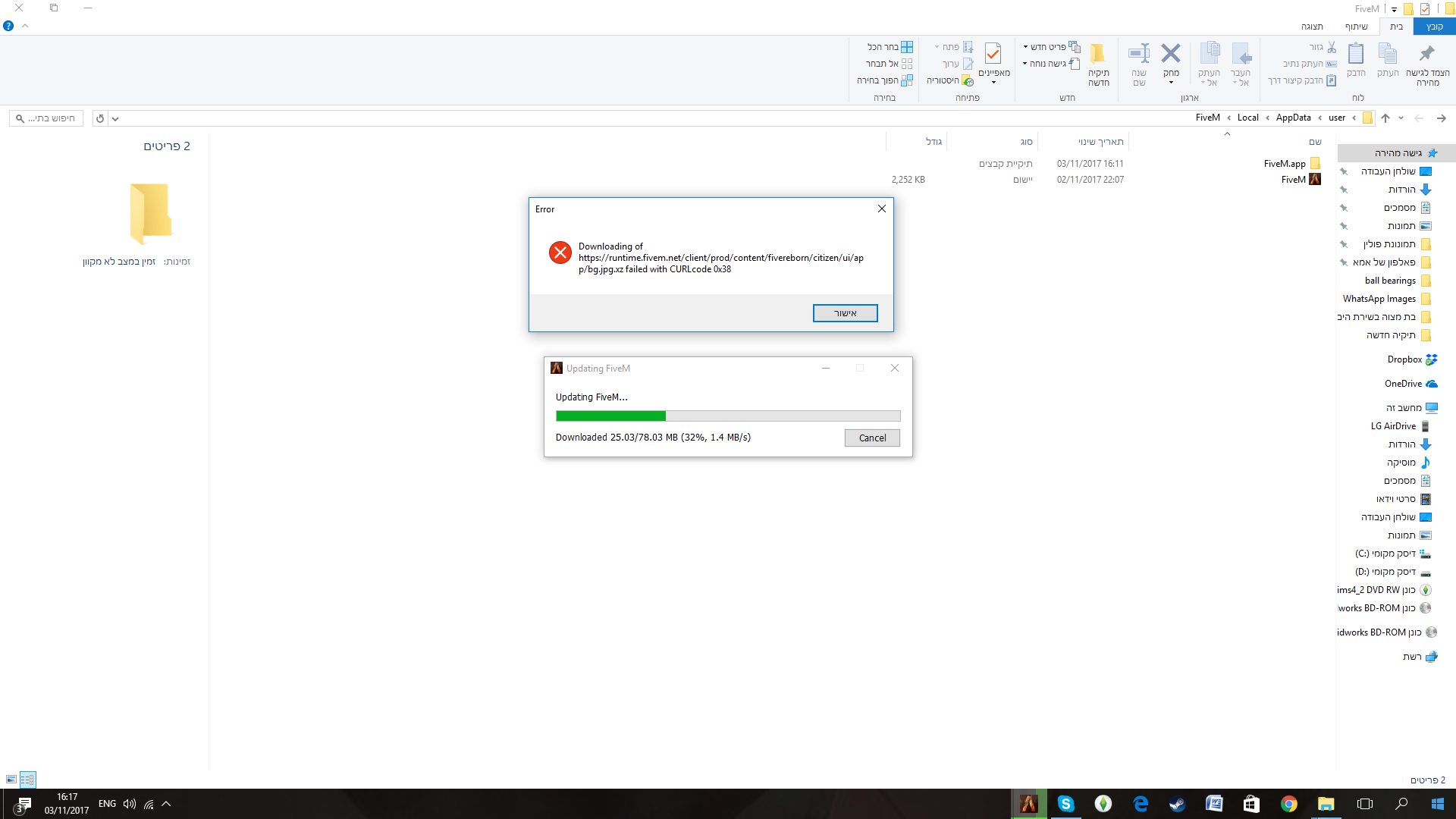
Task: Switch to large thumbnails view toggle
Action: [11, 780]
